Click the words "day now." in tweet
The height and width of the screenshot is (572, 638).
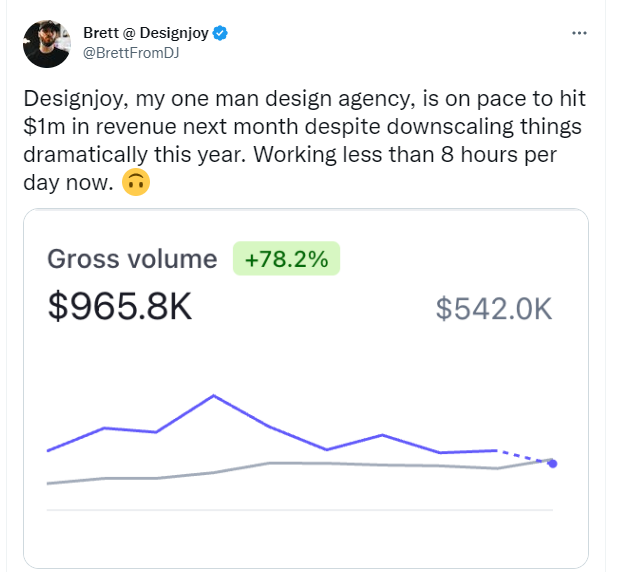68,183
